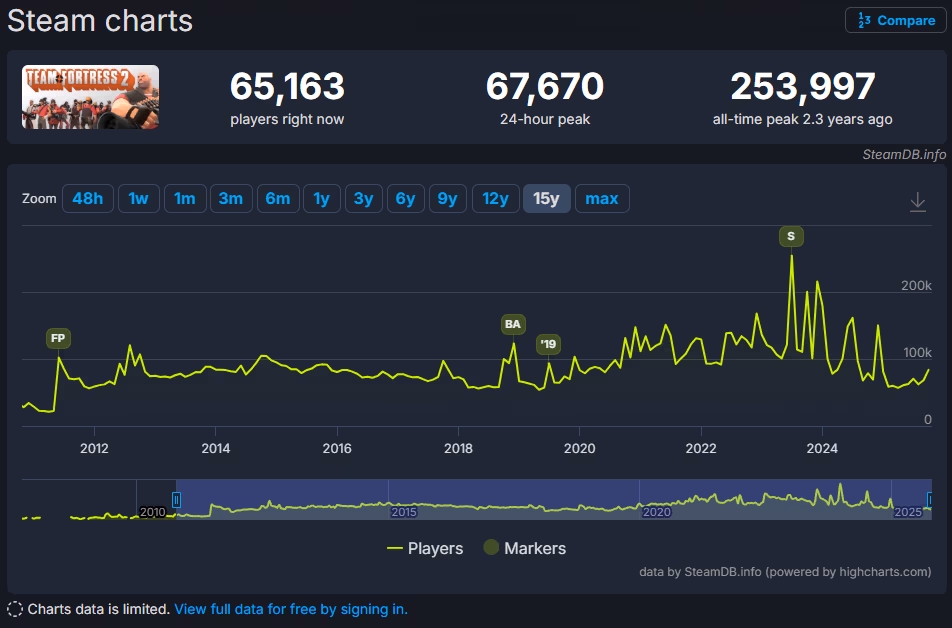Click the chart download arrow icon
The width and height of the screenshot is (952, 628).
tap(917, 202)
